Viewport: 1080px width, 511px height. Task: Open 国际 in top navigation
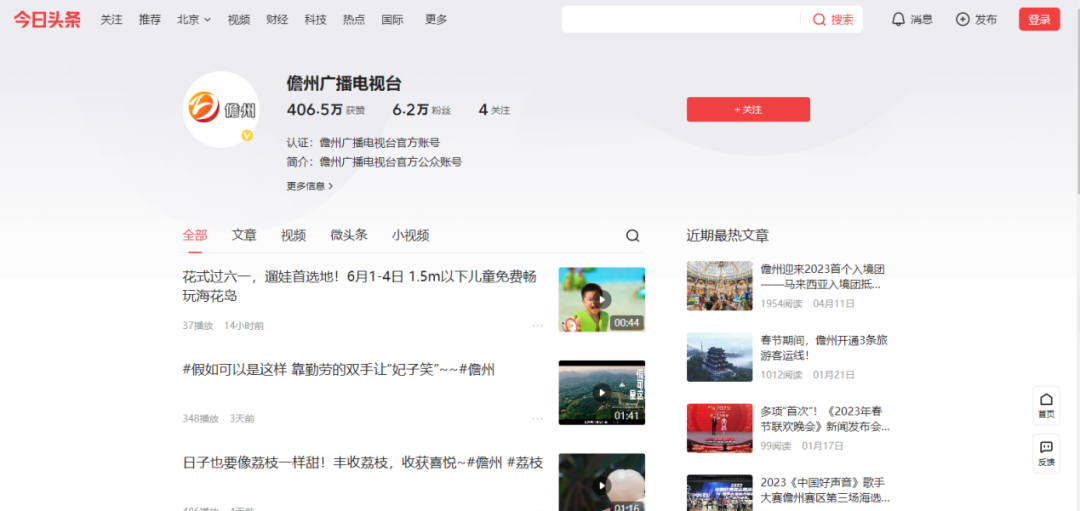pyautogui.click(x=393, y=19)
